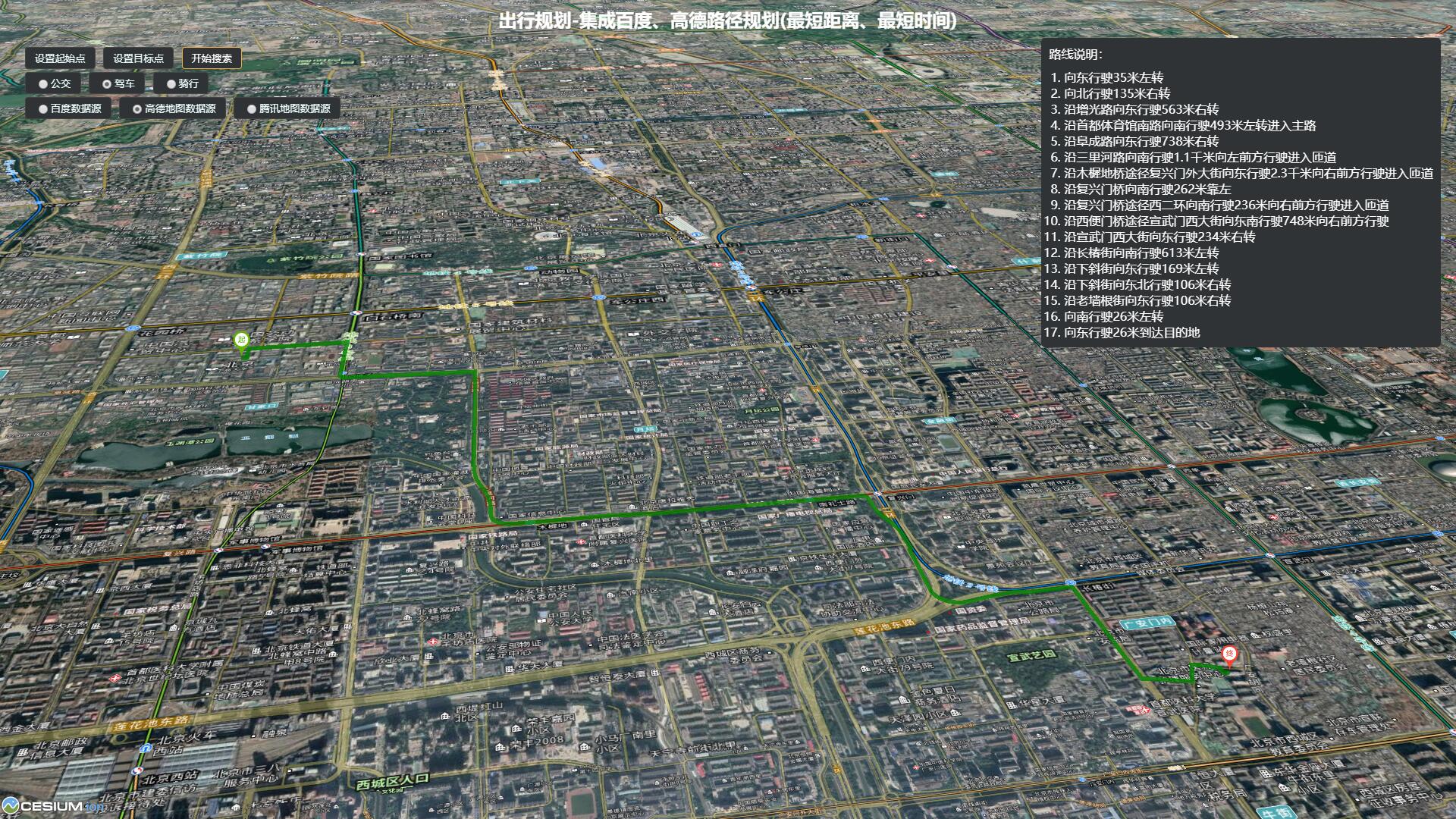Click the page title 出行规划 heading
Screen dimensions: 1456x819
[727, 20]
